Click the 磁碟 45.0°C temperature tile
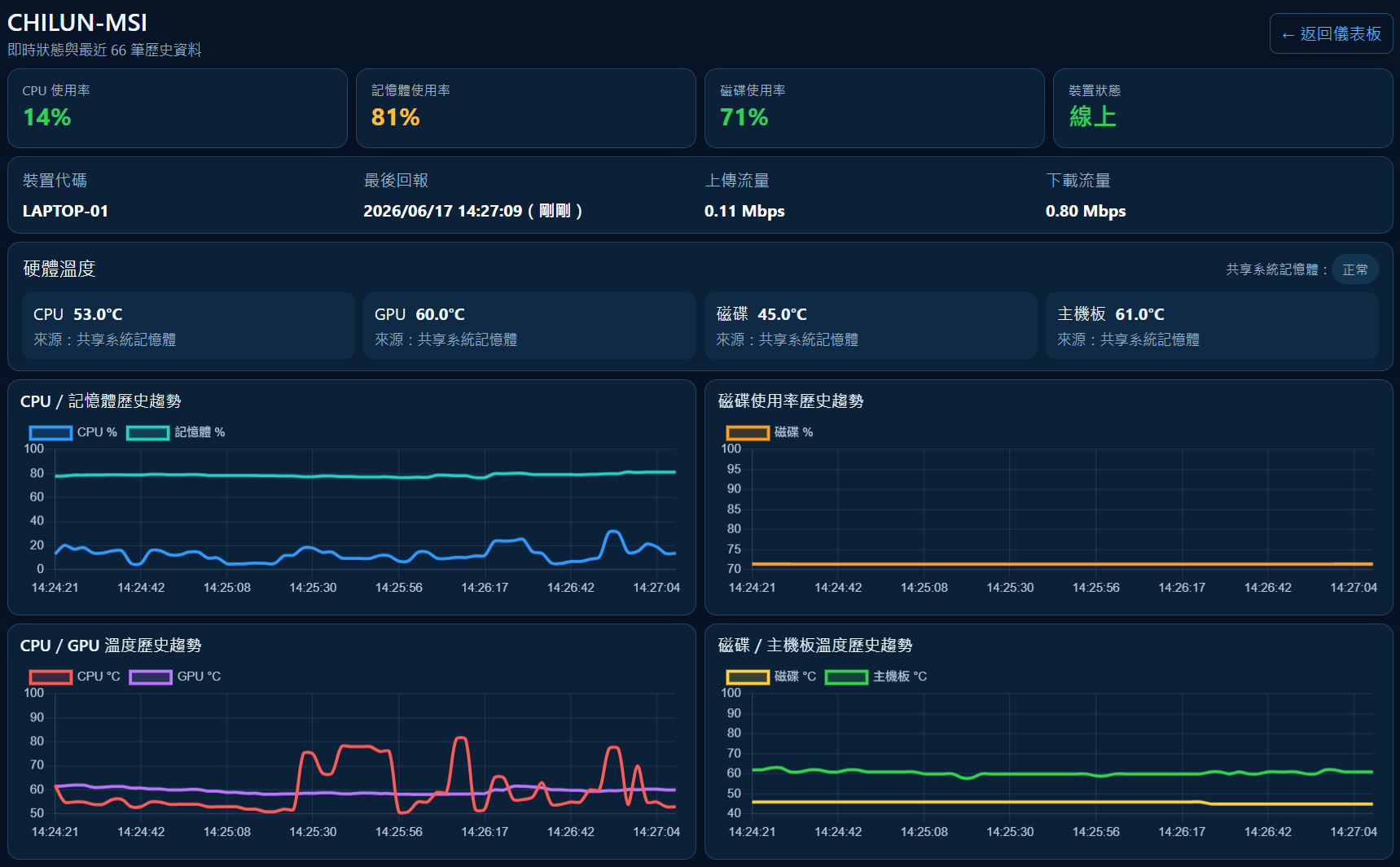Image resolution: width=1400 pixels, height=867 pixels. [871, 326]
